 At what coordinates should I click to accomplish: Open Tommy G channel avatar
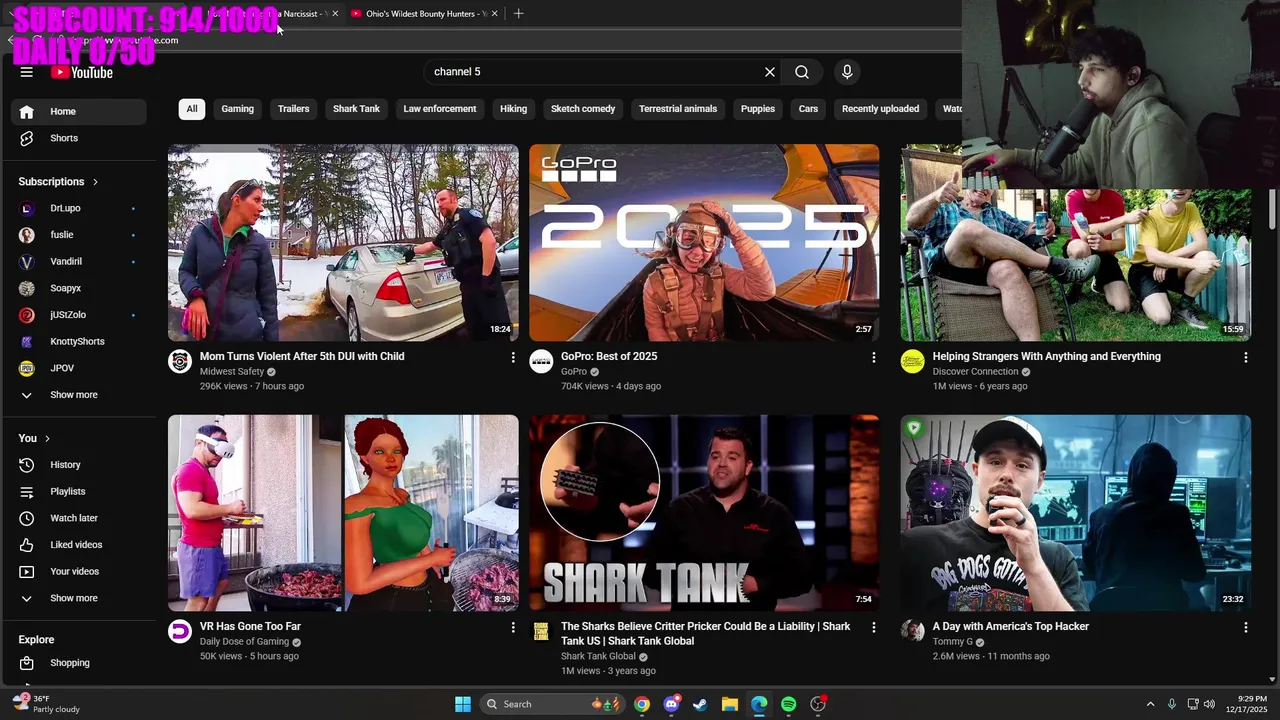pyautogui.click(x=912, y=630)
